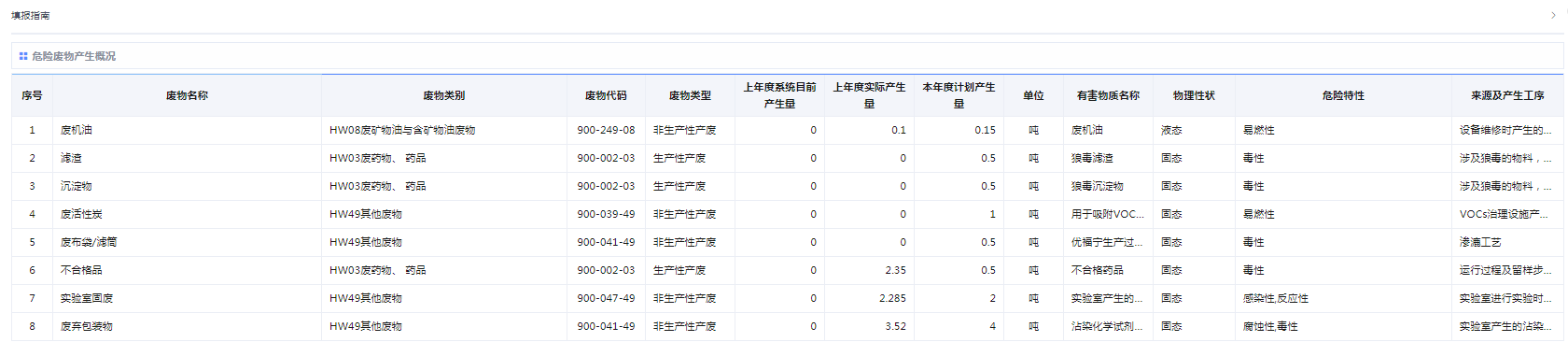Click the grid icon beside 危险废物产生概况
1568x342 pixels.
[x=23, y=56]
